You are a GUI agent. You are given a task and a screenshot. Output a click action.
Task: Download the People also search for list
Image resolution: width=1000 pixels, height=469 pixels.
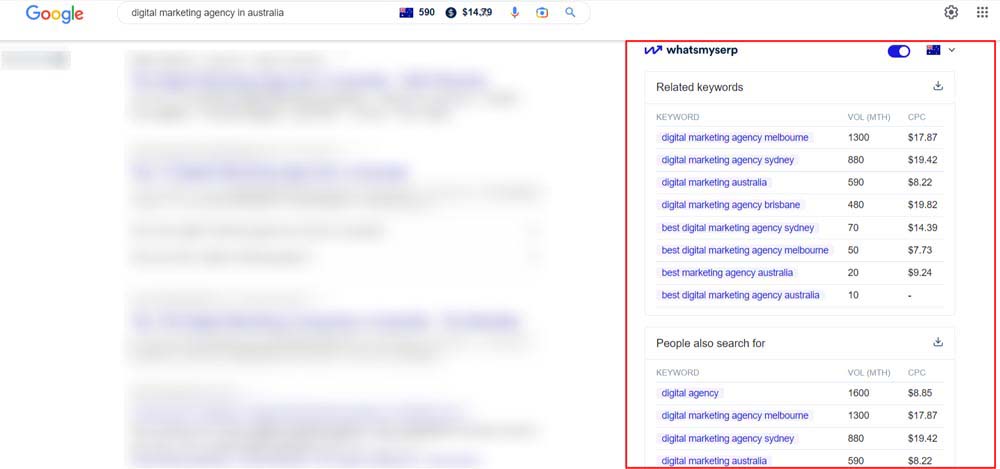[938, 342]
